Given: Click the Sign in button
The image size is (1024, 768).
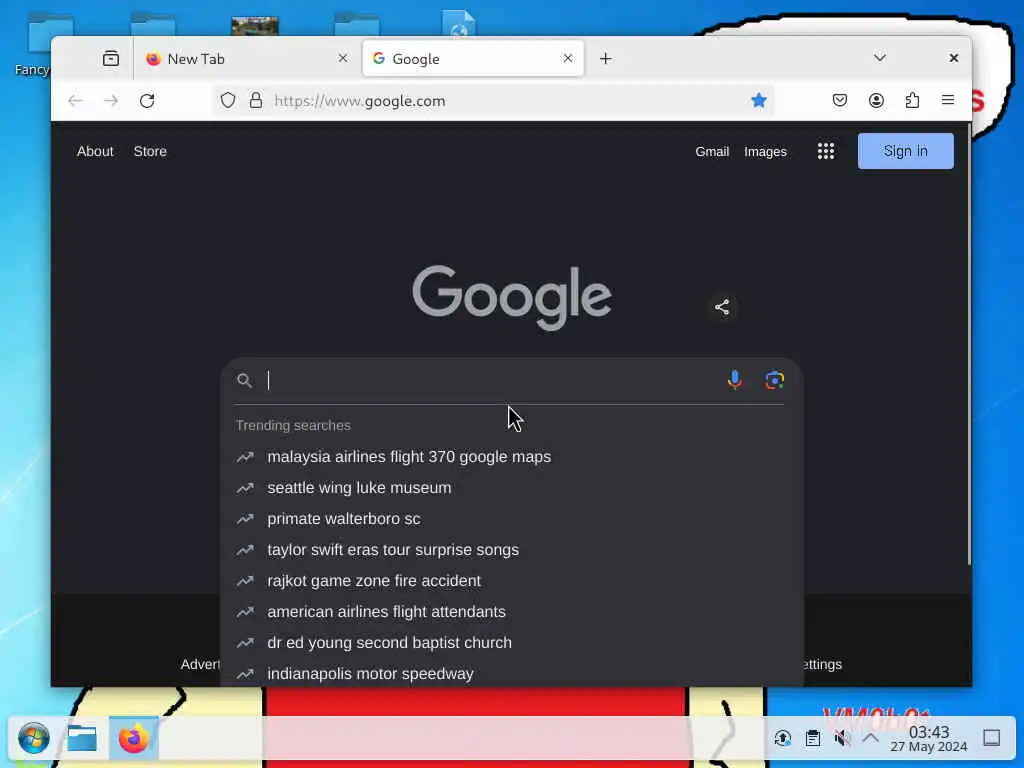Looking at the screenshot, I should pos(905,151).
